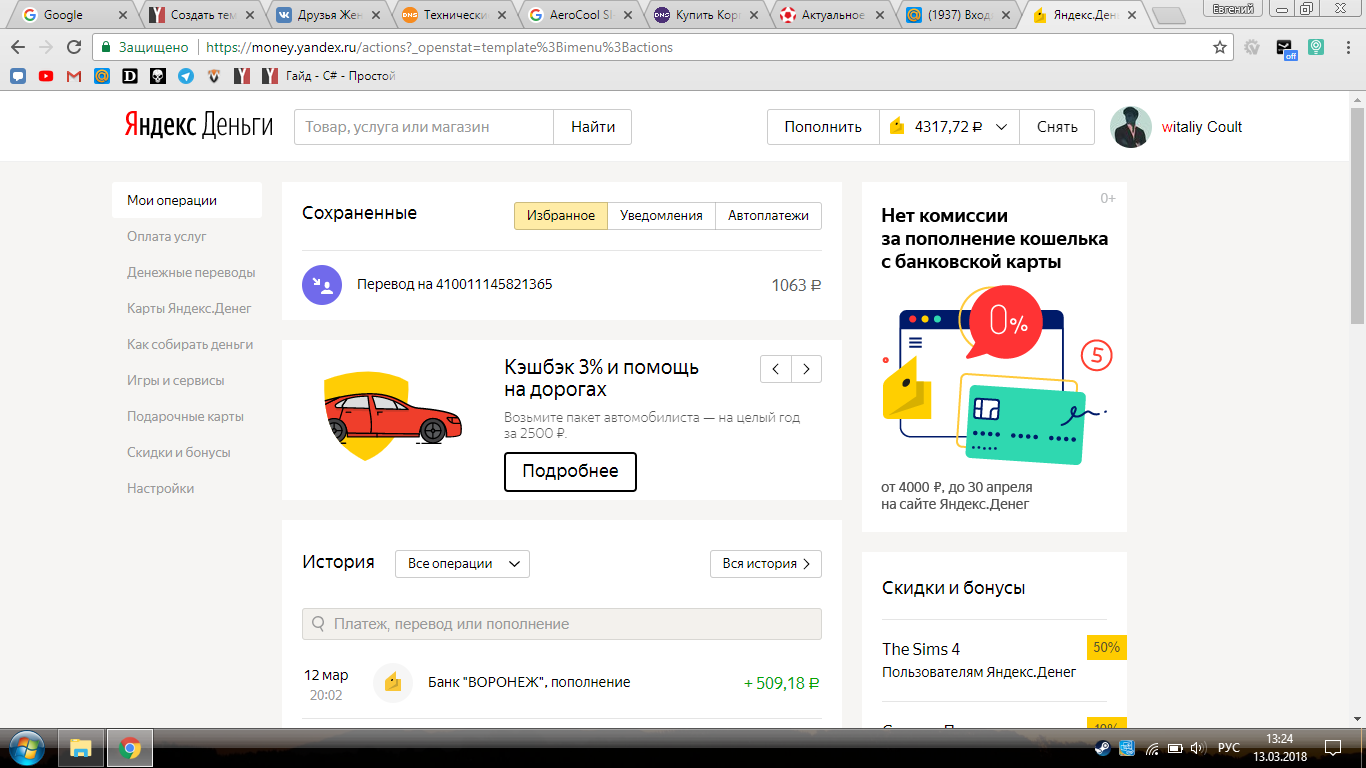
Task: Expand the balance dropdown chevron
Action: point(999,126)
